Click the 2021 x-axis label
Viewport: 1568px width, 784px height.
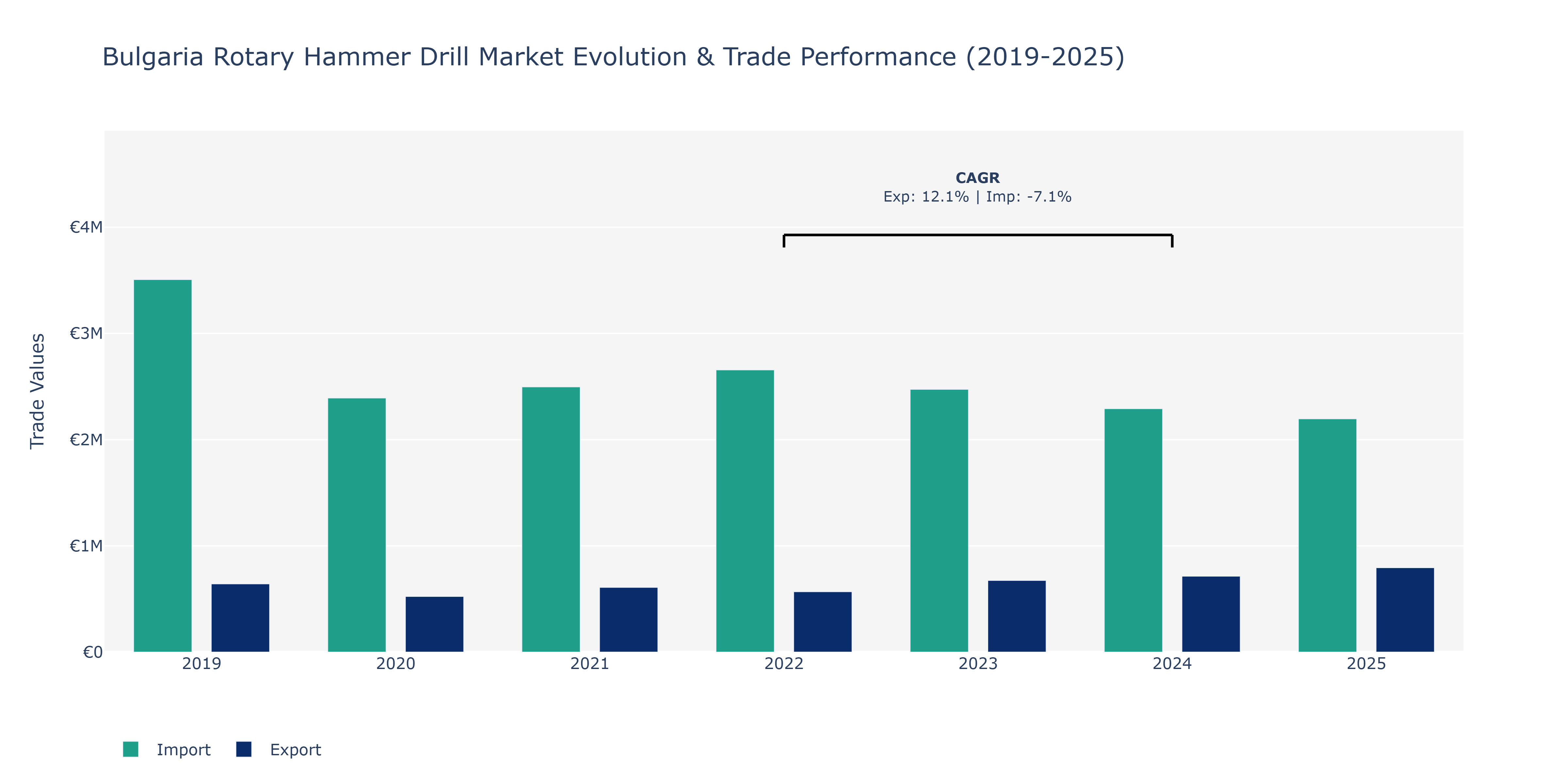click(x=590, y=663)
